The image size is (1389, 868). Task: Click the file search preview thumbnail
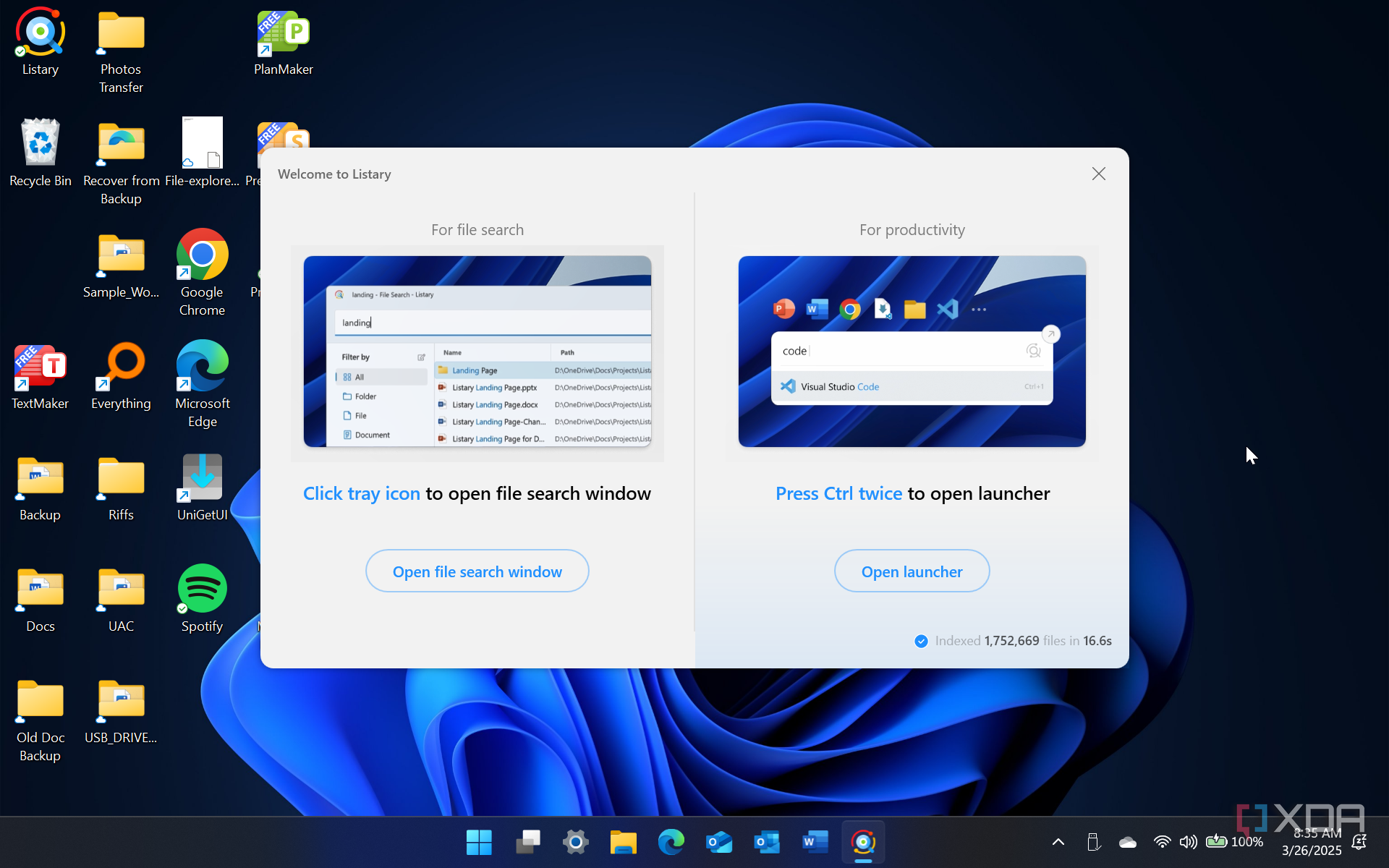pyautogui.click(x=477, y=352)
